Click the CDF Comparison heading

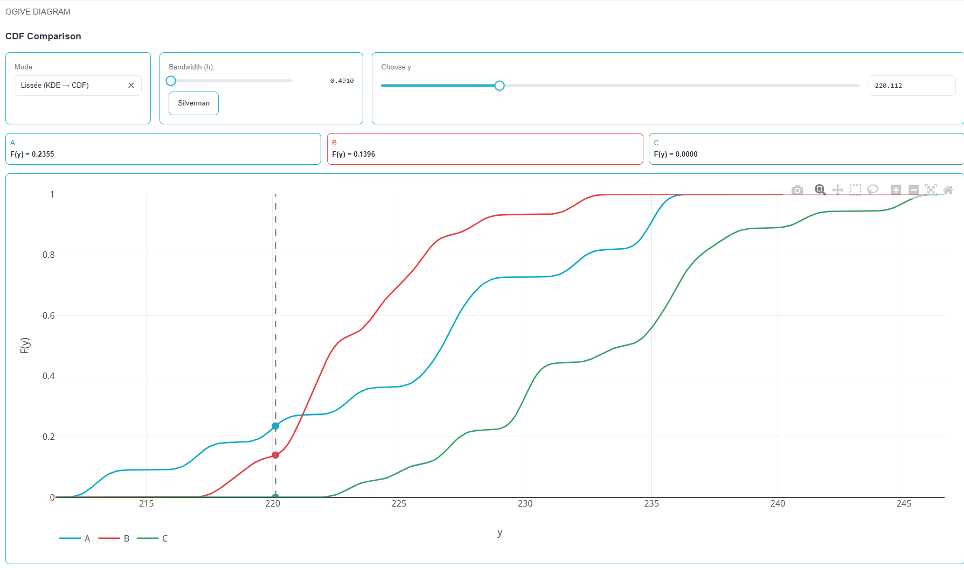43,36
